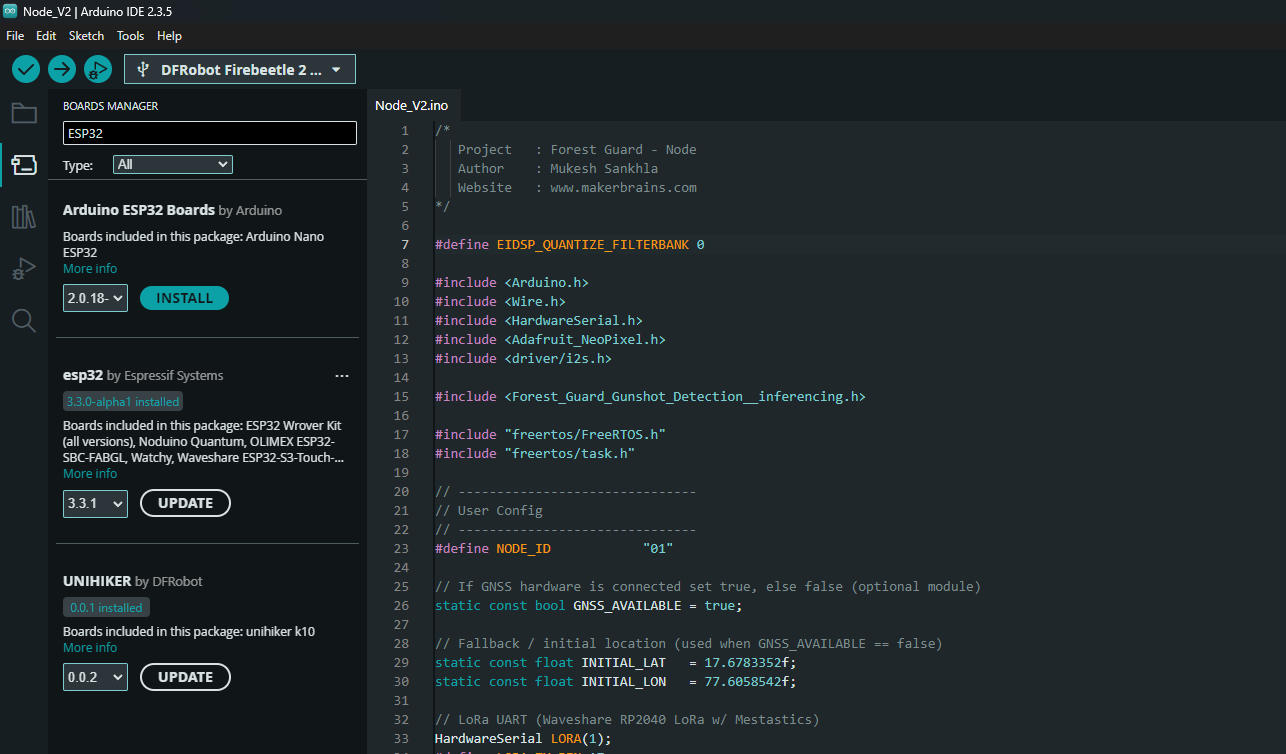The width and height of the screenshot is (1286, 754).
Task: Open the UNIHIKER version 0.0.2 dropdown
Action: pos(95,677)
